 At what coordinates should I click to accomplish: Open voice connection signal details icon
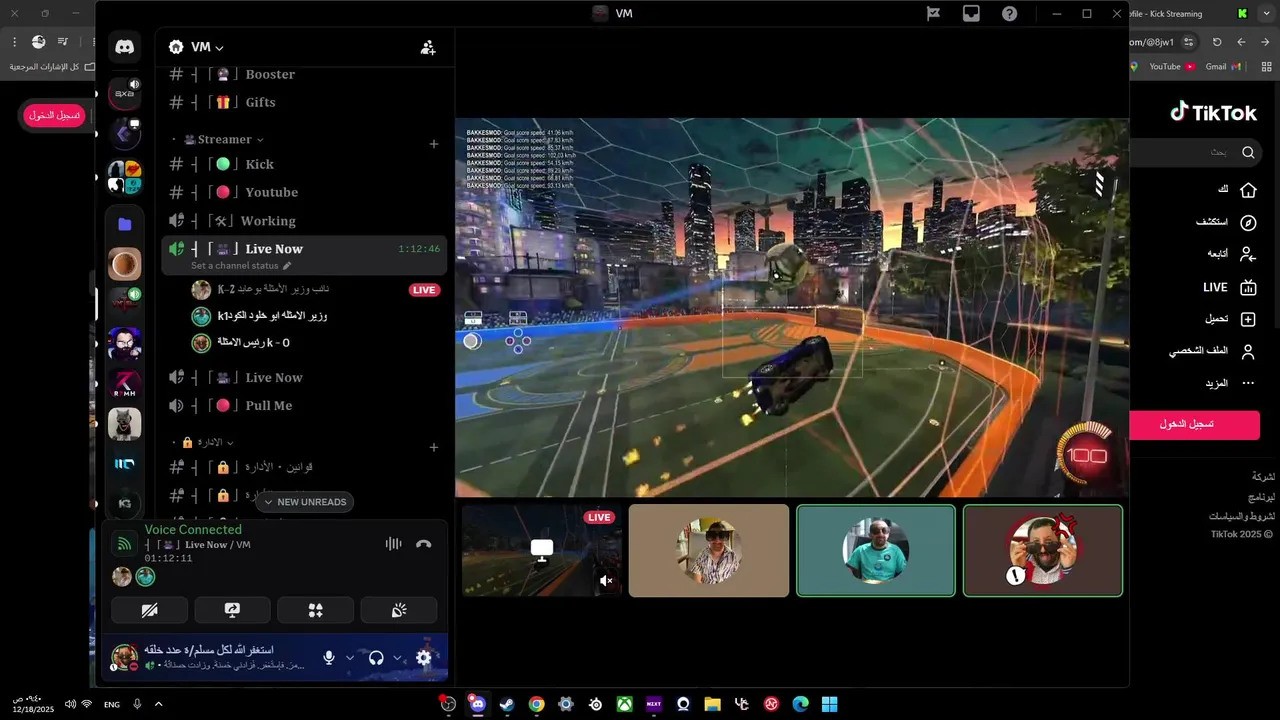(124, 544)
